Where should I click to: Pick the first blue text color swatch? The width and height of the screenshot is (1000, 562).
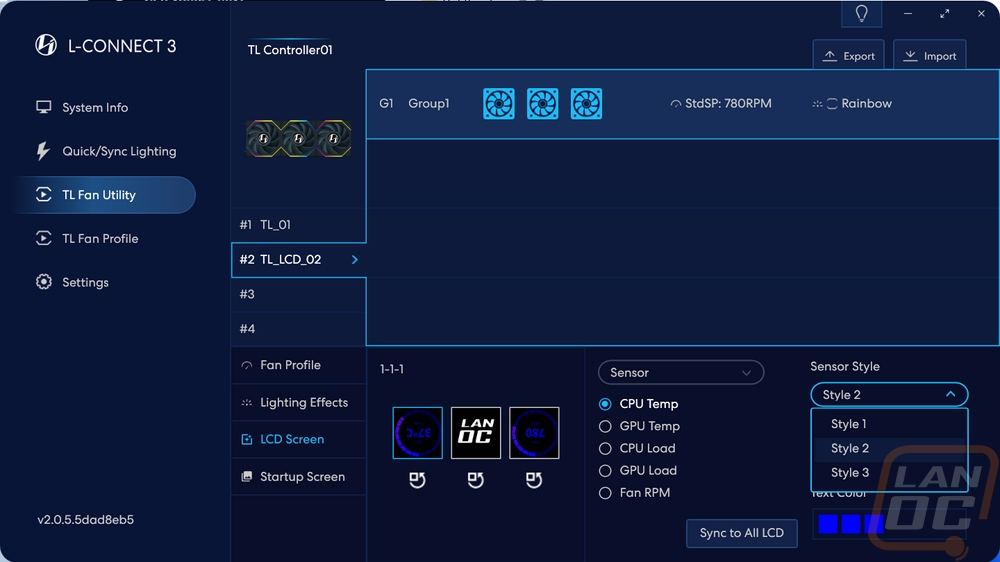828,524
